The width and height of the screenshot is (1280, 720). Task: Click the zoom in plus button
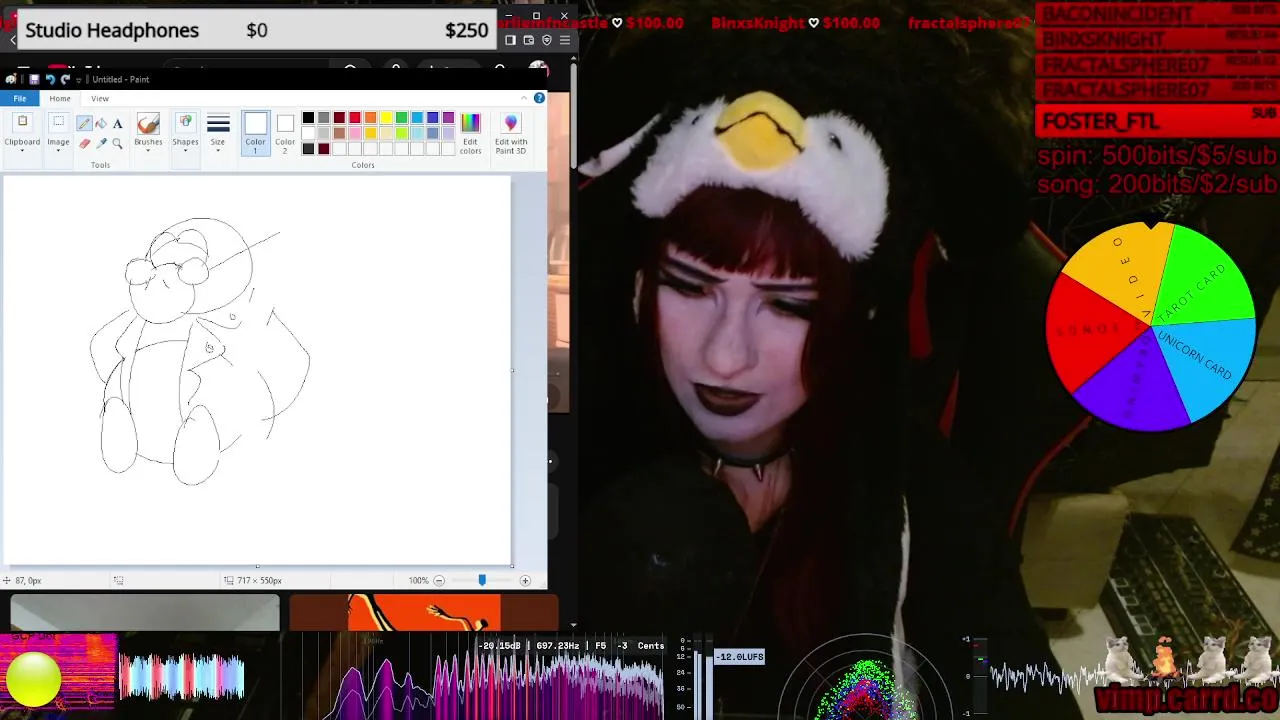[x=525, y=580]
